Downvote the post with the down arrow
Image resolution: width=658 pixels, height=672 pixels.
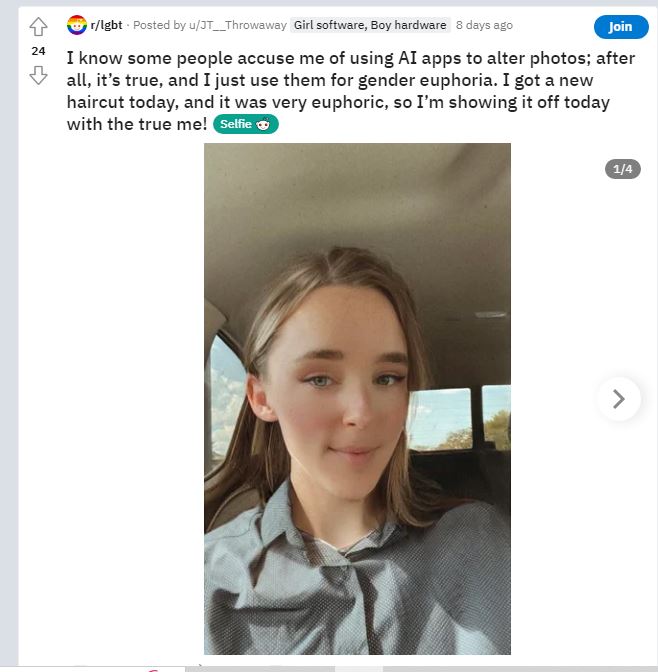(38, 75)
